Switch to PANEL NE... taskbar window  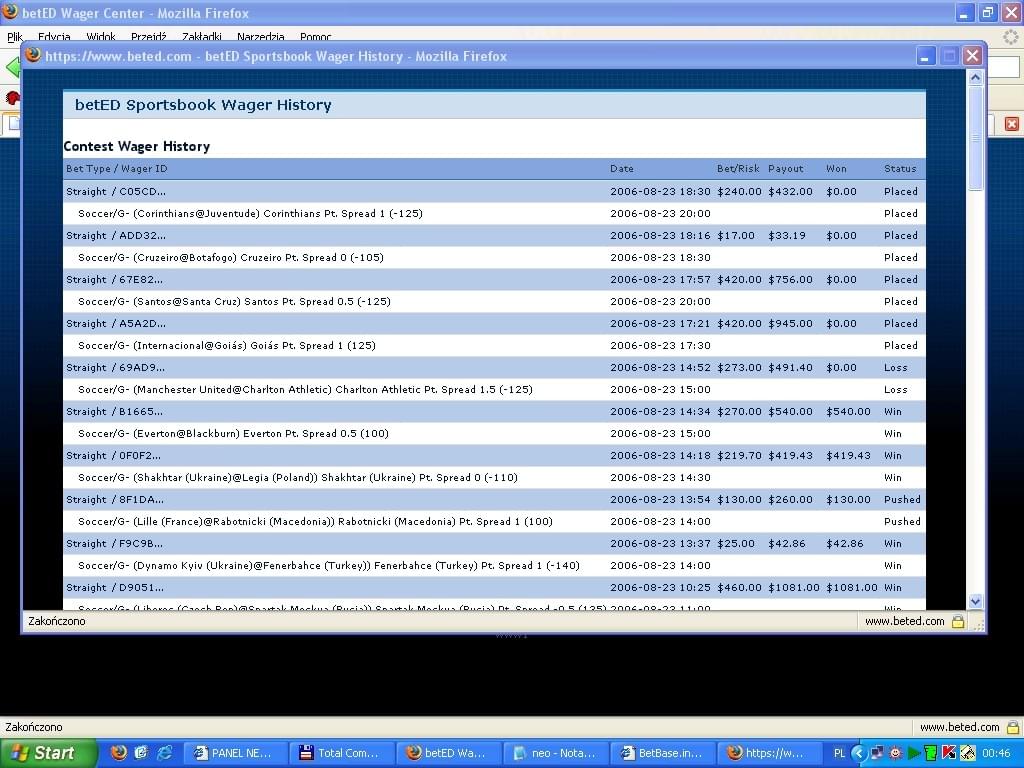tap(235, 753)
